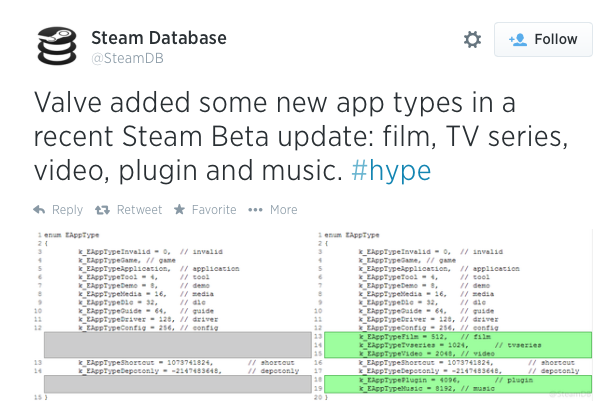Open the gear settings menu
616x410 pixels.
point(473,39)
